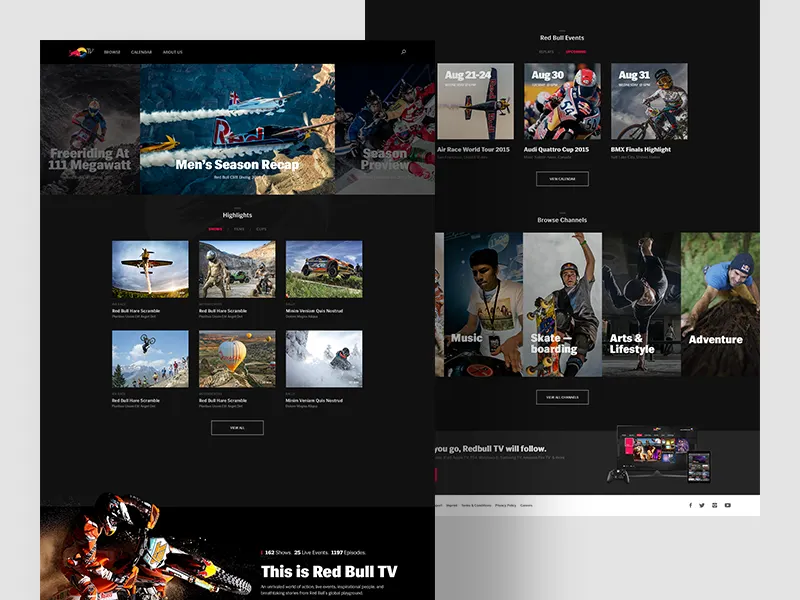Open the Music channel tile
Screen dimensions: 800x600
tap(483, 305)
